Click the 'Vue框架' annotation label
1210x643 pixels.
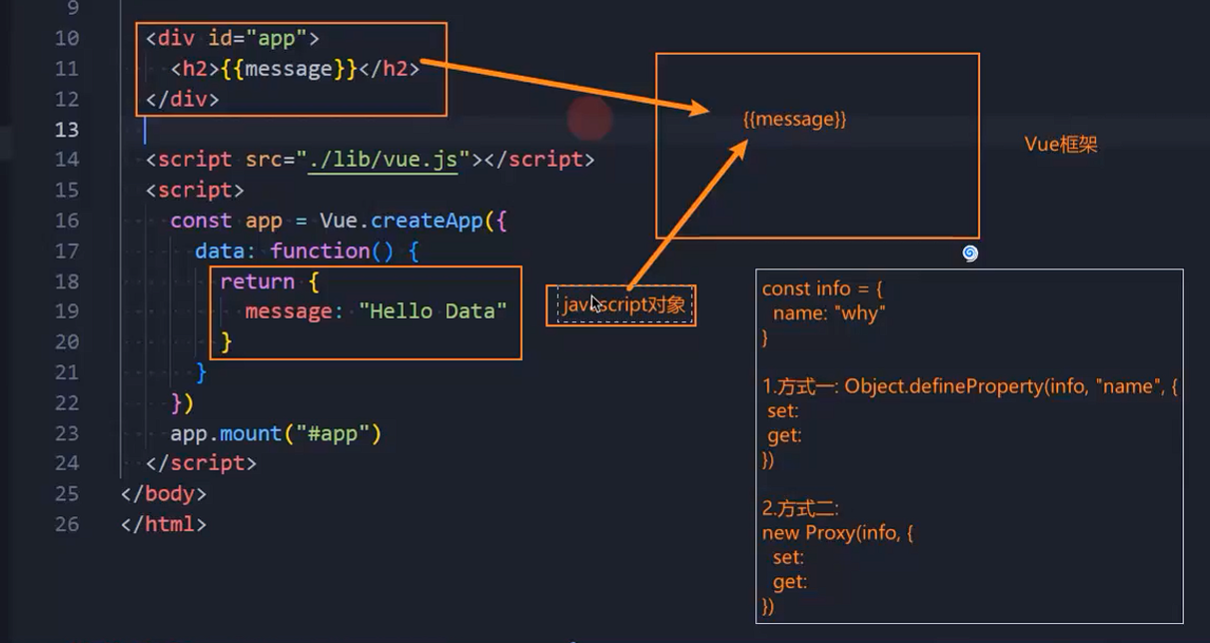point(1061,144)
